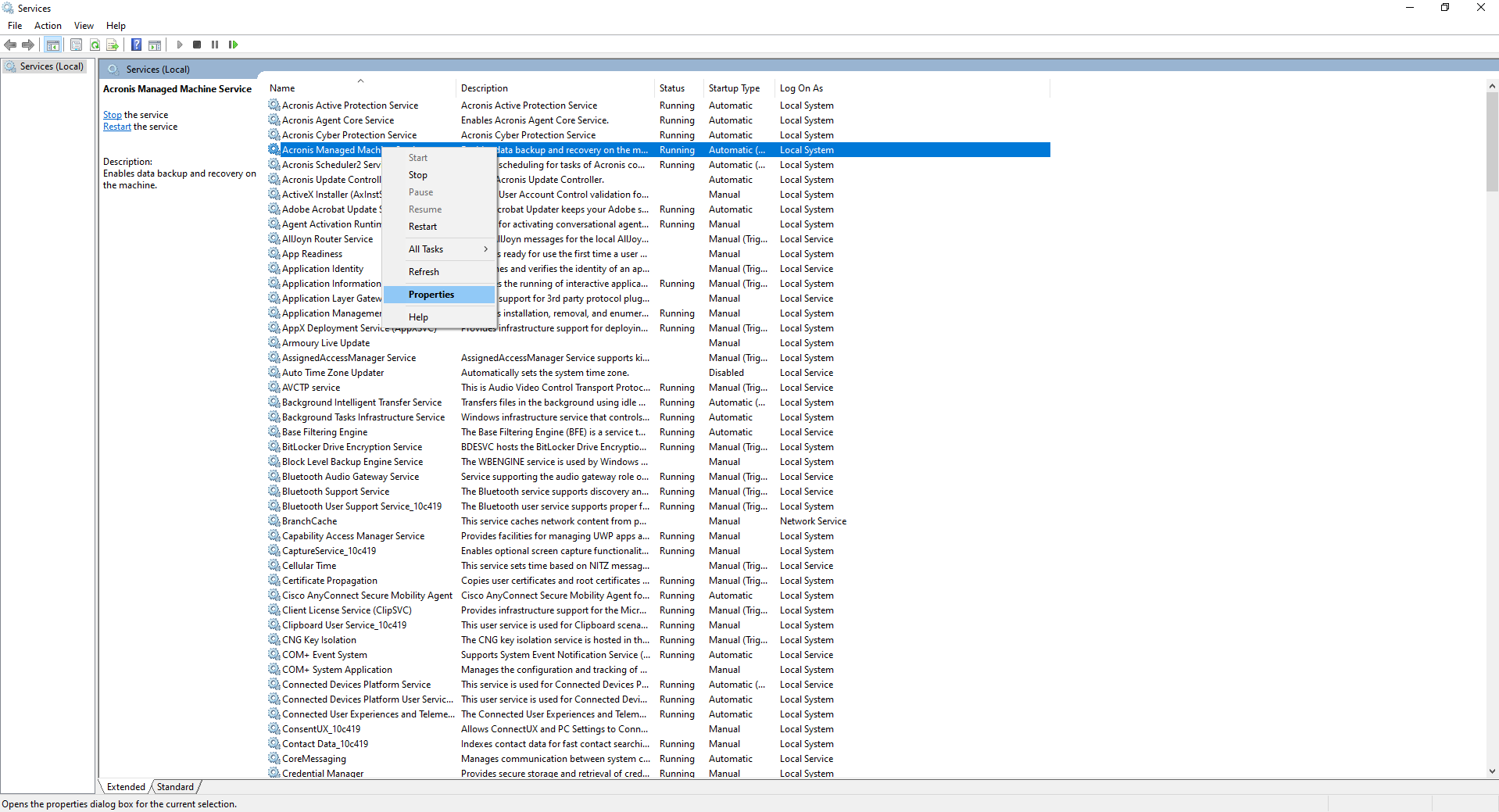Image resolution: width=1499 pixels, height=812 pixels.
Task: Select the Acronis Agent Core Service row
Action: pyautogui.click(x=658, y=120)
